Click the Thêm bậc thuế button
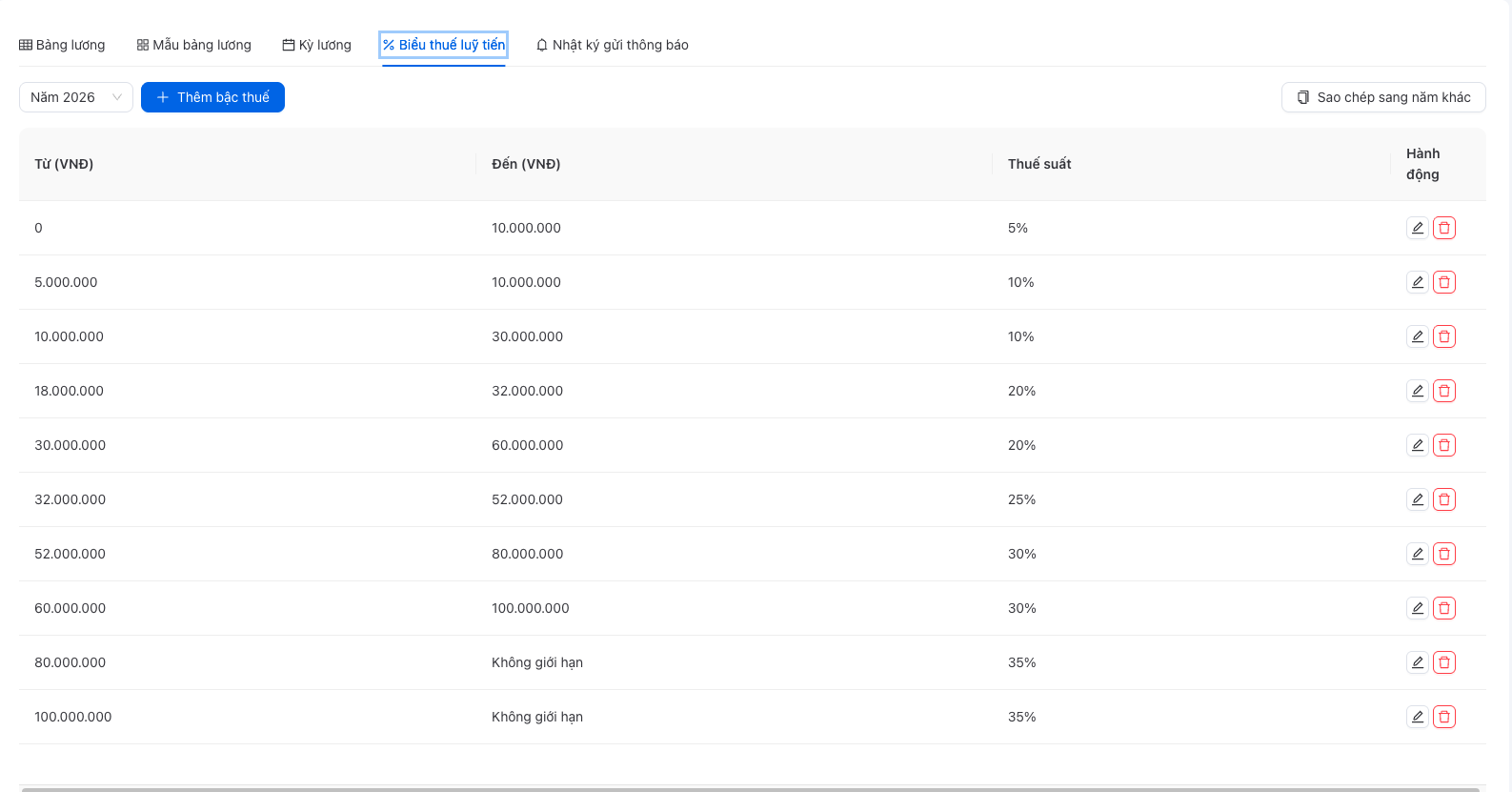The height and width of the screenshot is (792, 1512). click(x=212, y=97)
